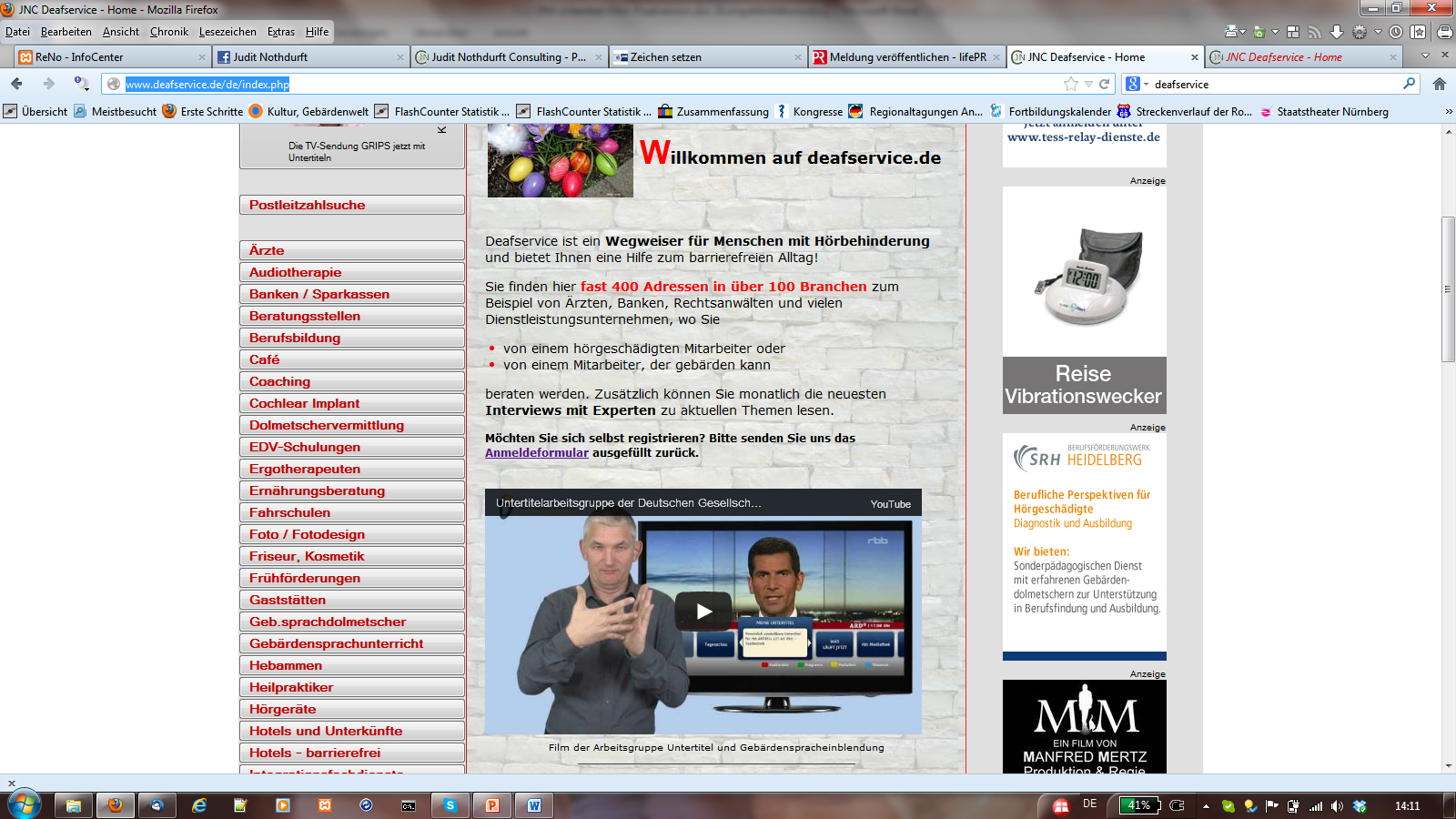Click the RSS feed subscribe icon

click(x=1314, y=32)
